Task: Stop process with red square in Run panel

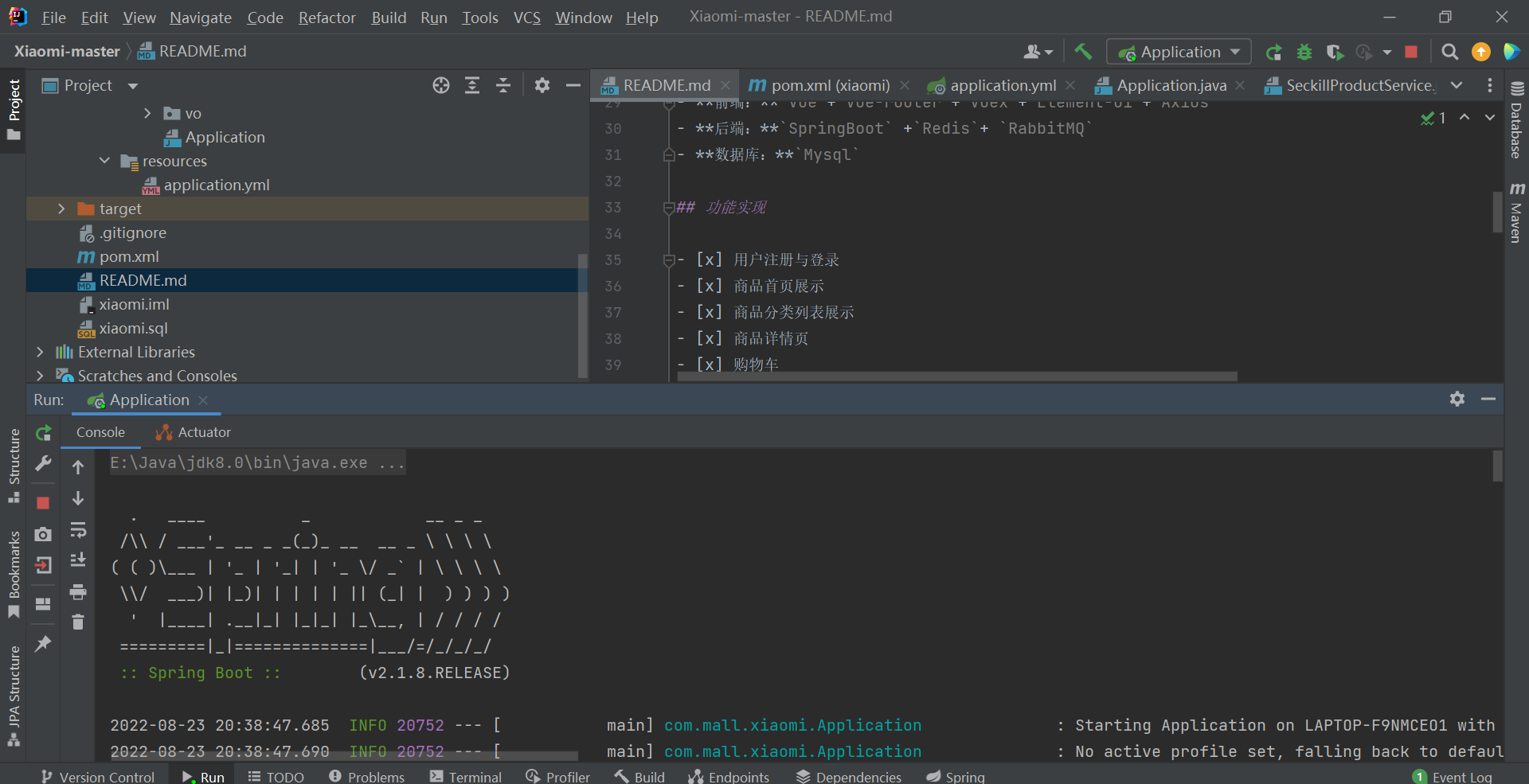Action: (44, 502)
